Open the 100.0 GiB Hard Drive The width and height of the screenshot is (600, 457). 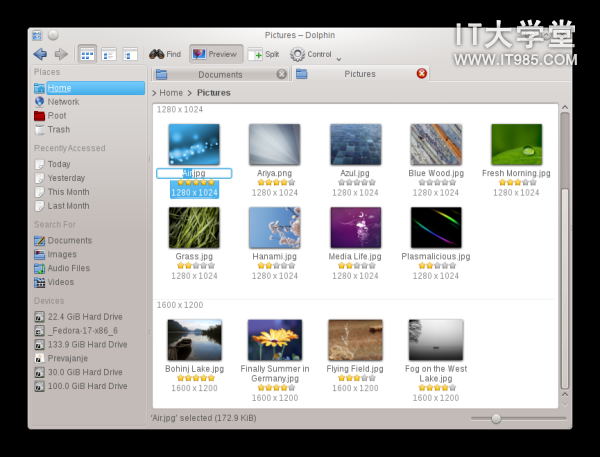[x=89, y=386]
